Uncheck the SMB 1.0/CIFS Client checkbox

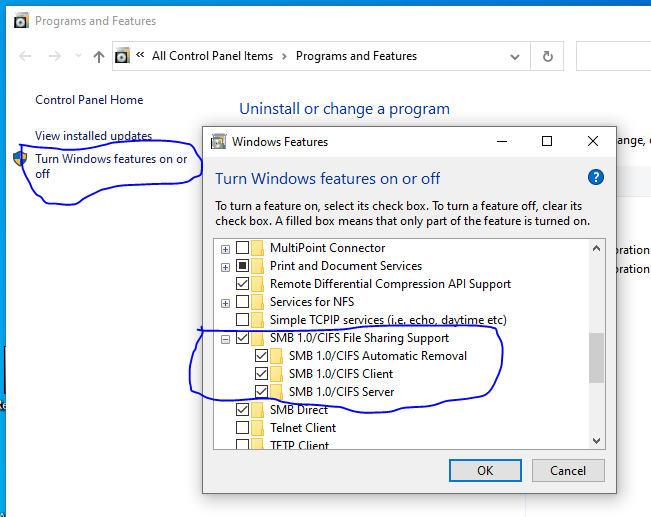tap(262, 374)
